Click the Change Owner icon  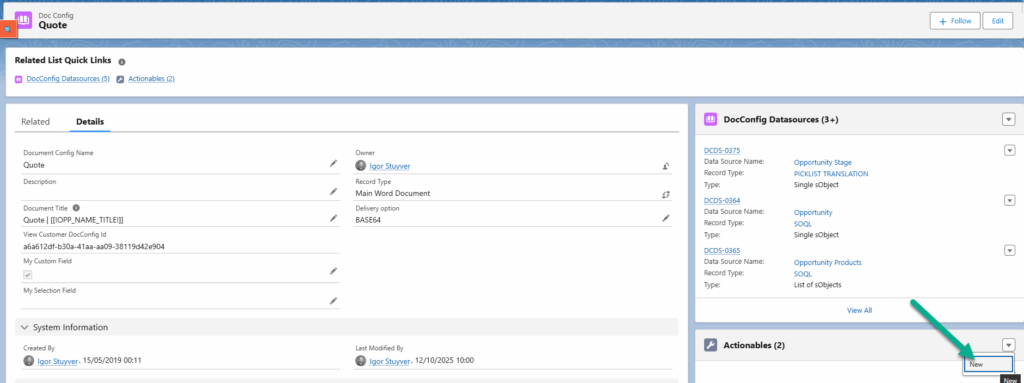[x=665, y=166]
